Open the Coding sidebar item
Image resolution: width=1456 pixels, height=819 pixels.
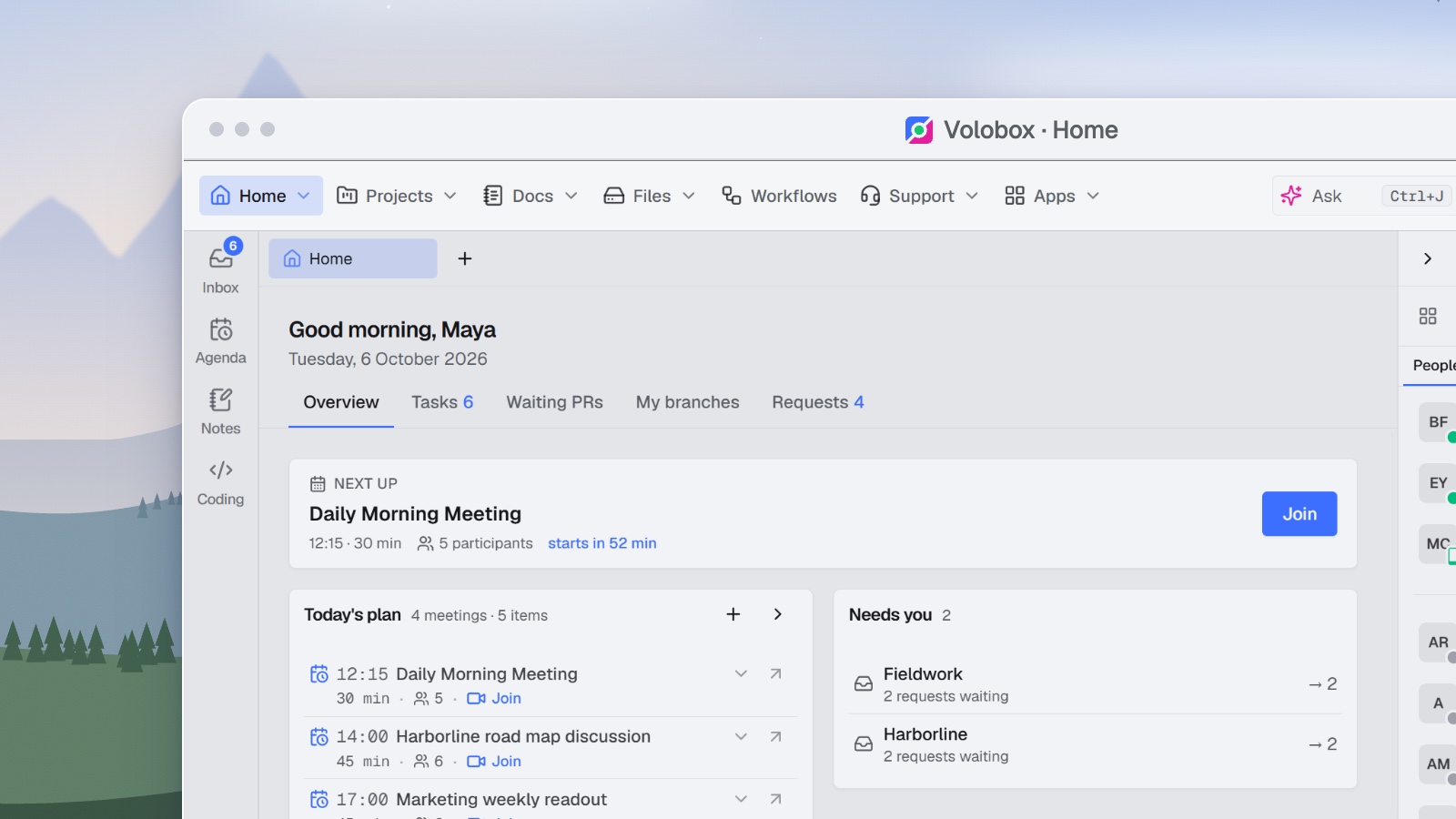click(221, 482)
